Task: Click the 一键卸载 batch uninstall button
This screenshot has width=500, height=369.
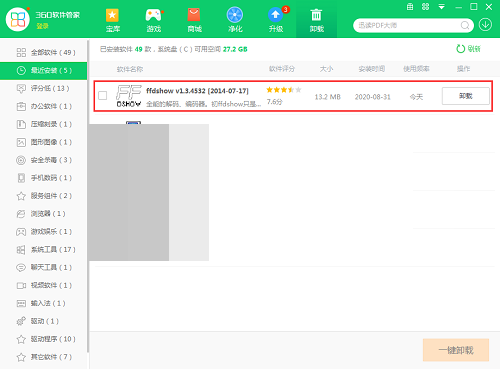Action: coord(456,350)
